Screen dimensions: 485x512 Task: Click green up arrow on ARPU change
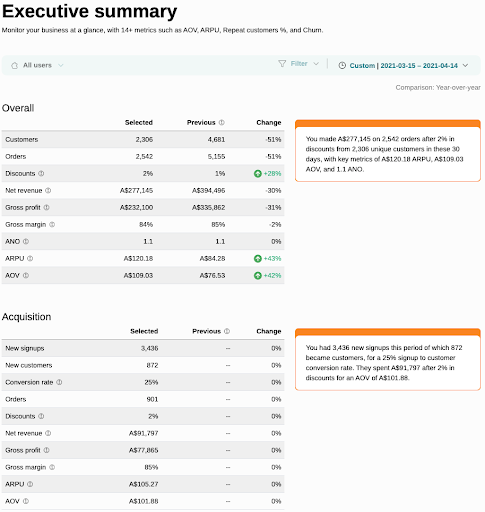pyautogui.click(x=258, y=258)
